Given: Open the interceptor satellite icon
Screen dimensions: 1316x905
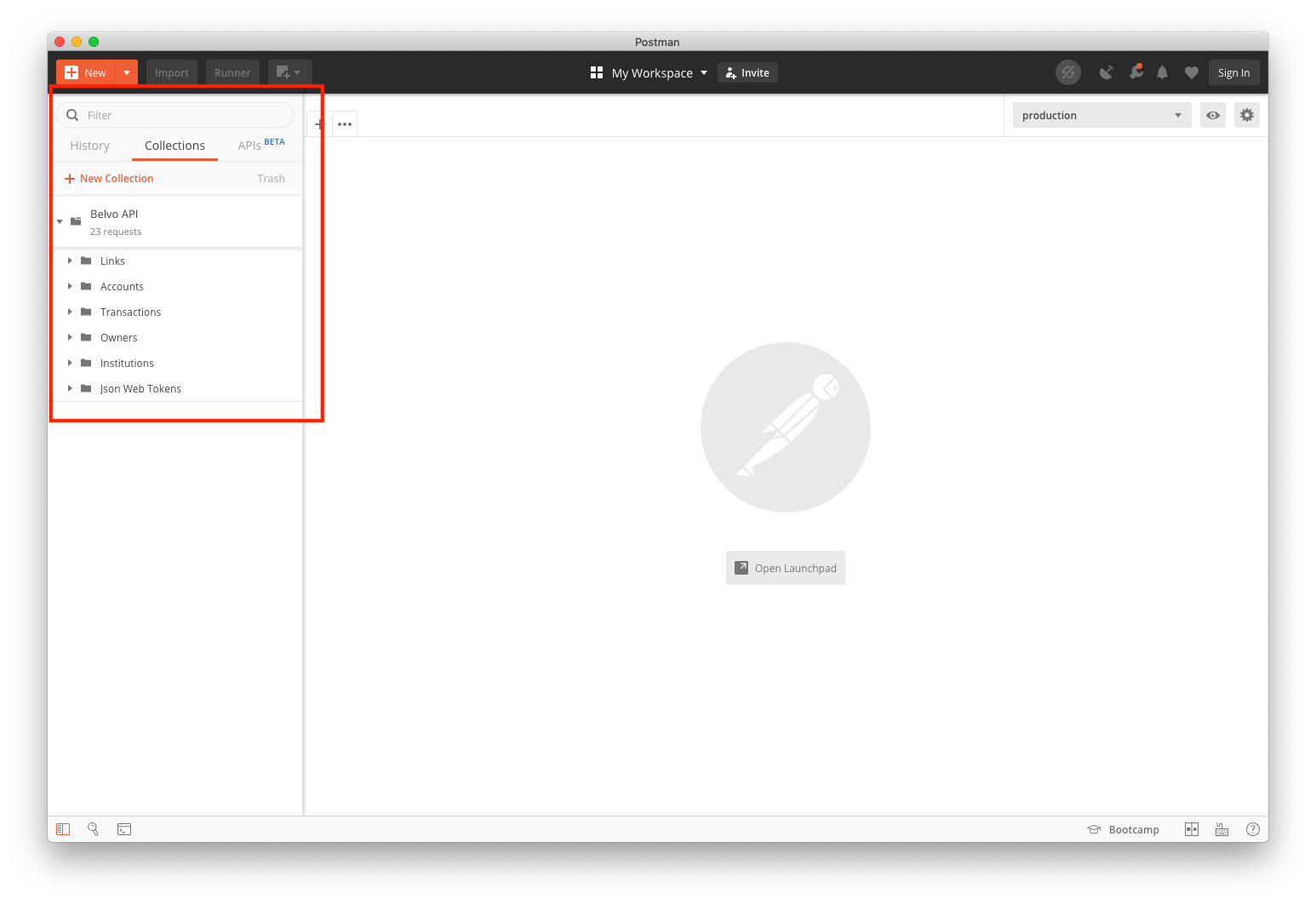Looking at the screenshot, I should tap(1106, 72).
